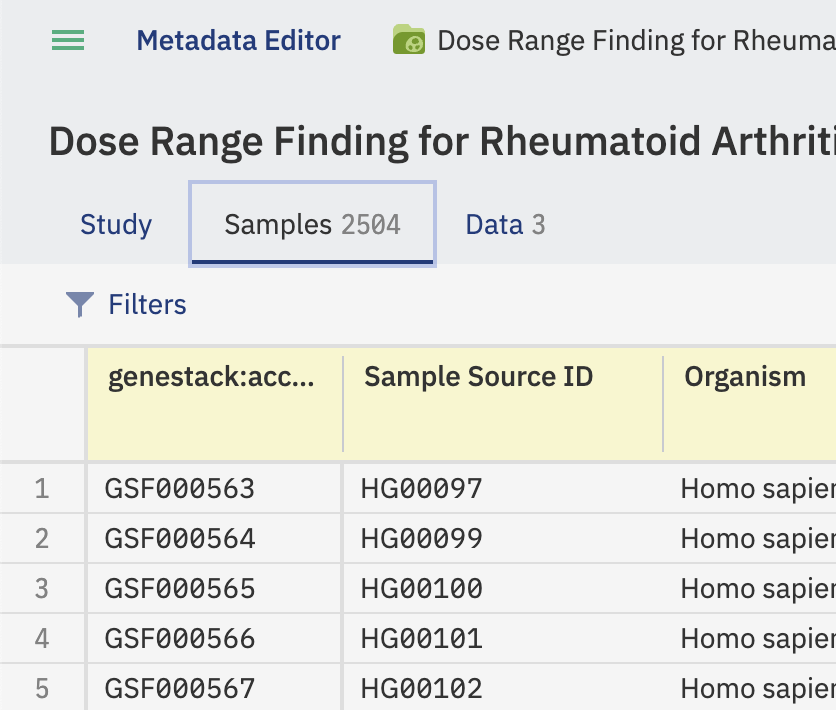Open the Metadata Editor link
The height and width of the screenshot is (710, 836).
pyautogui.click(x=238, y=41)
